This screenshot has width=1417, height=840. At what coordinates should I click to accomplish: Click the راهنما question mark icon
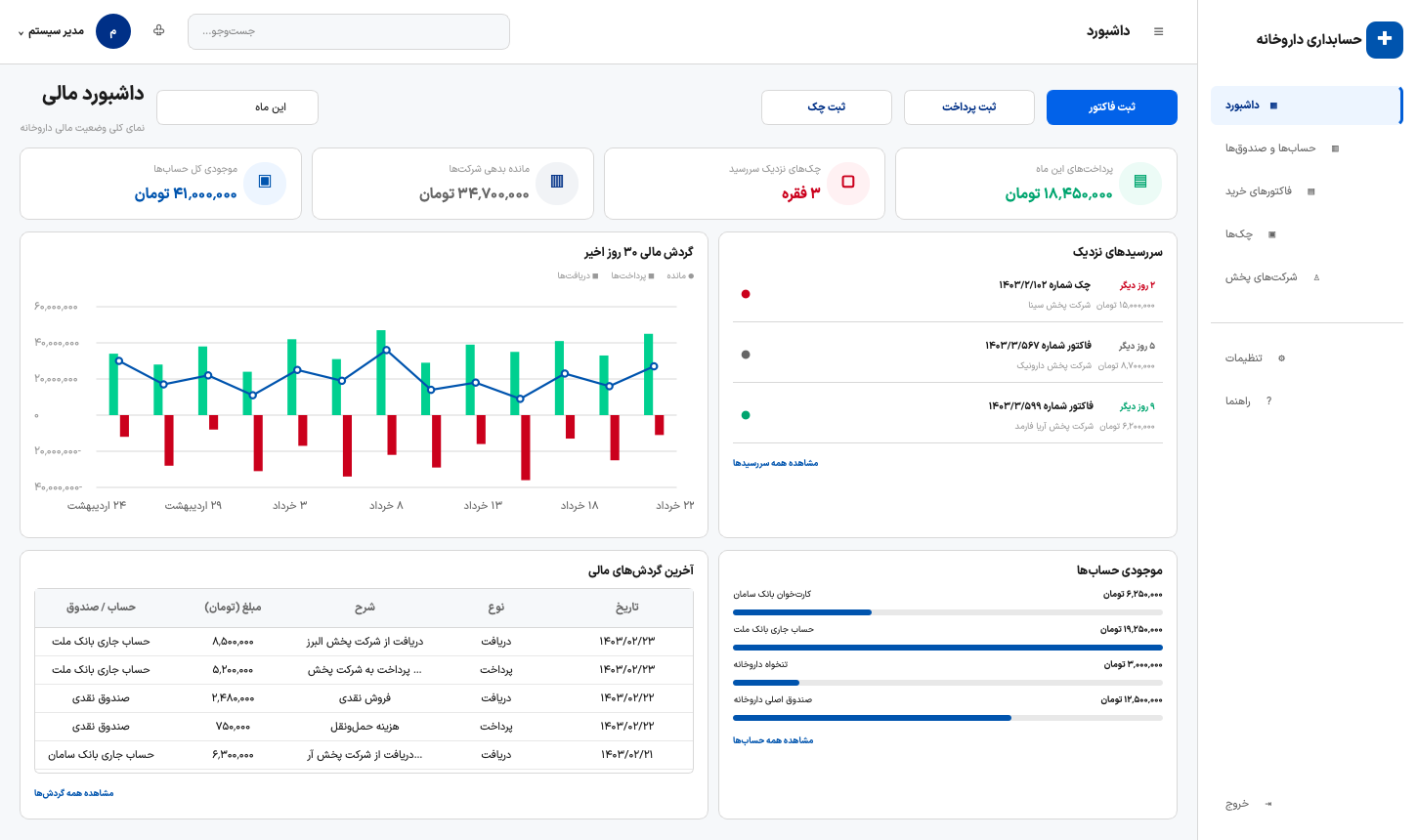(1268, 401)
